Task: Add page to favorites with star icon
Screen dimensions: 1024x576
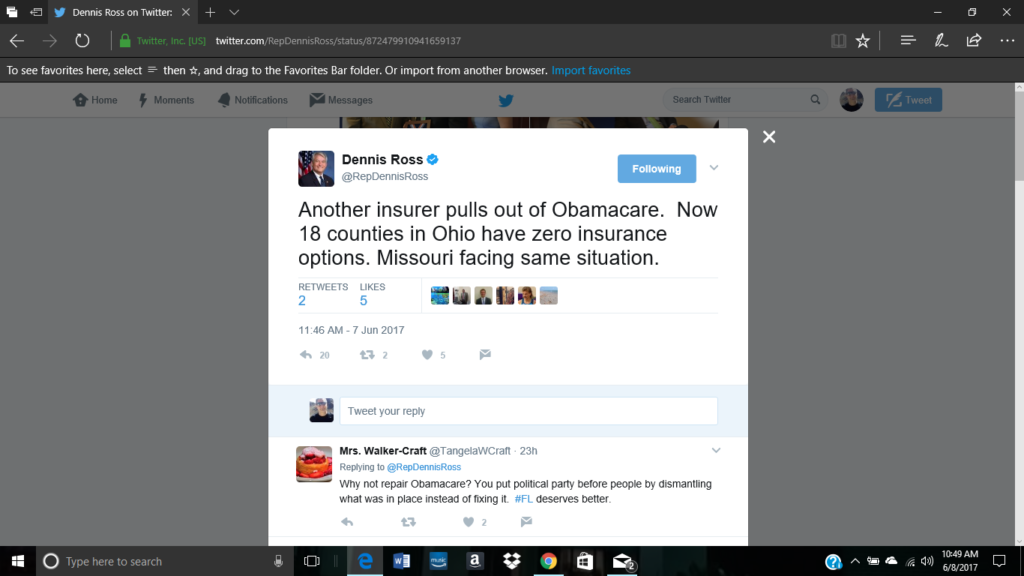Action: pos(863,40)
